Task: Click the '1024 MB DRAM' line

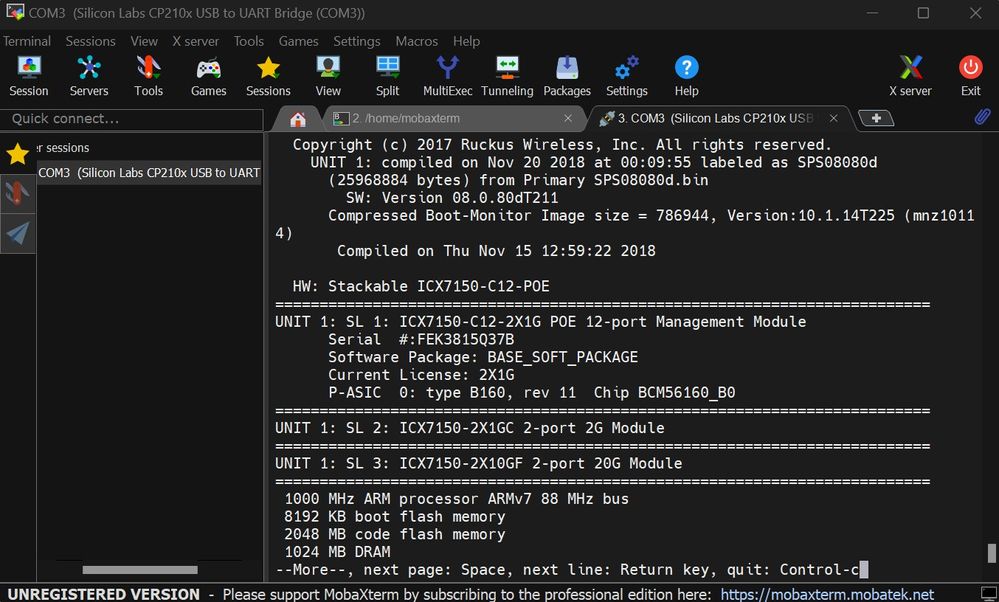Action: 337,552
